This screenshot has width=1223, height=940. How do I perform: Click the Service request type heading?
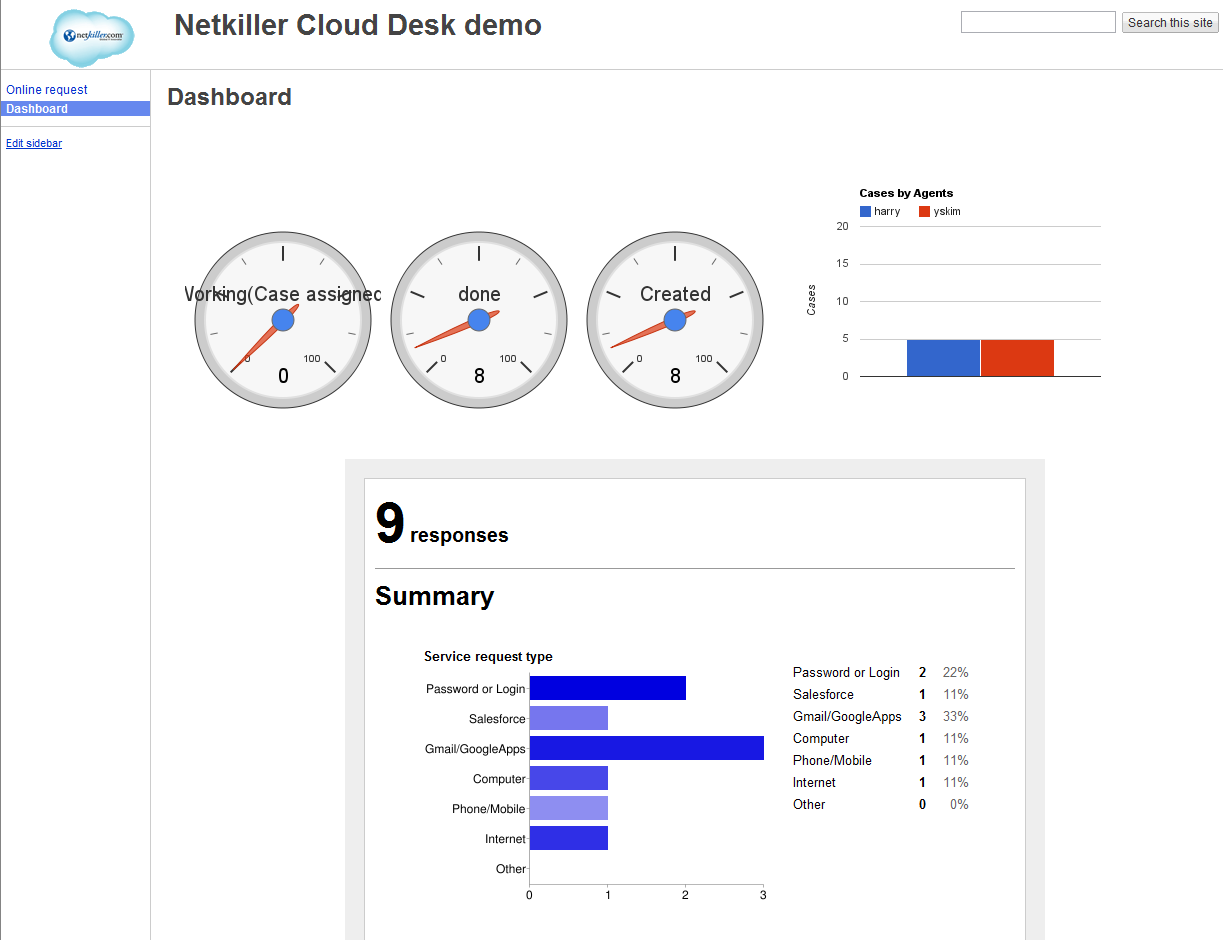(488, 657)
